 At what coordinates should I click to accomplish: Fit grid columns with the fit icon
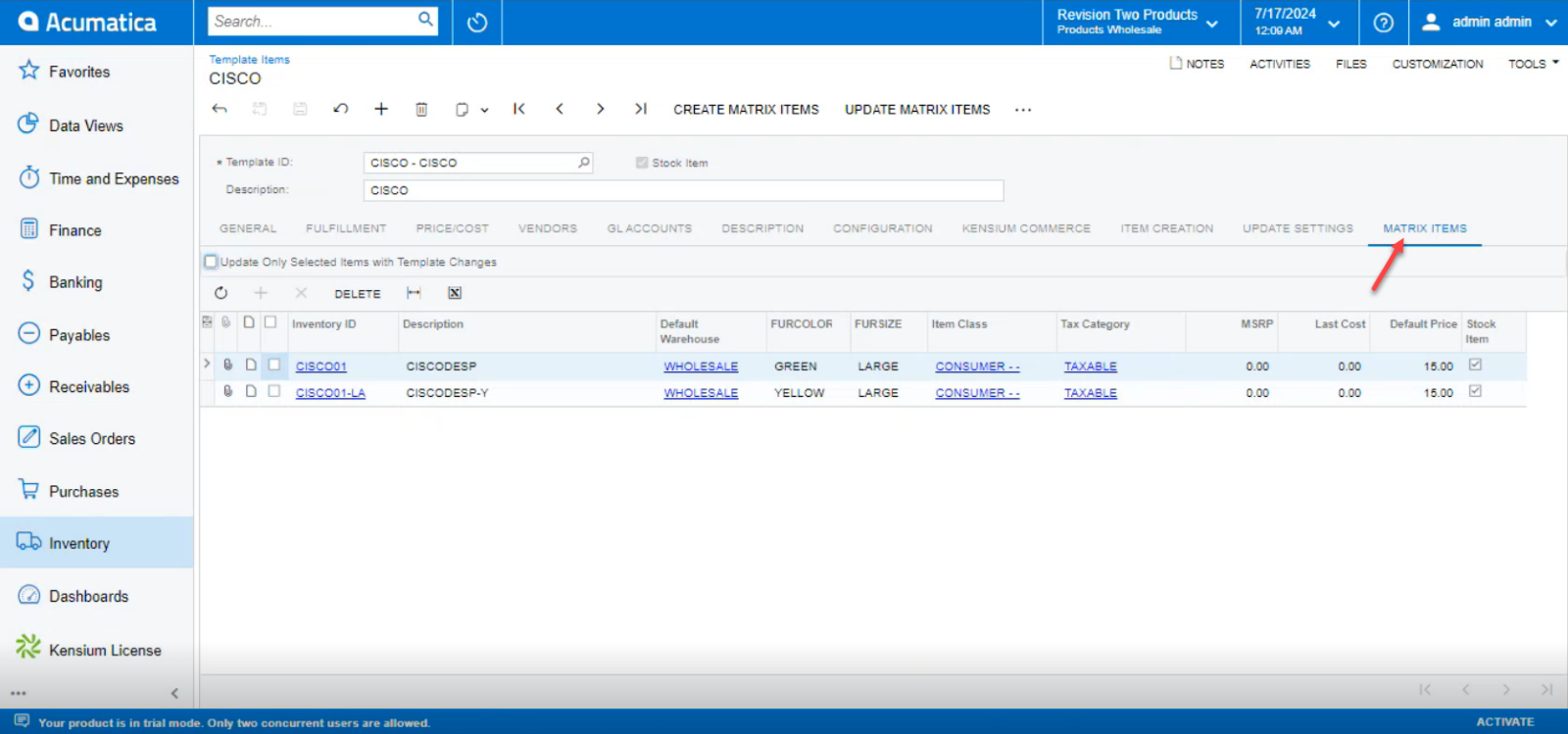[414, 293]
